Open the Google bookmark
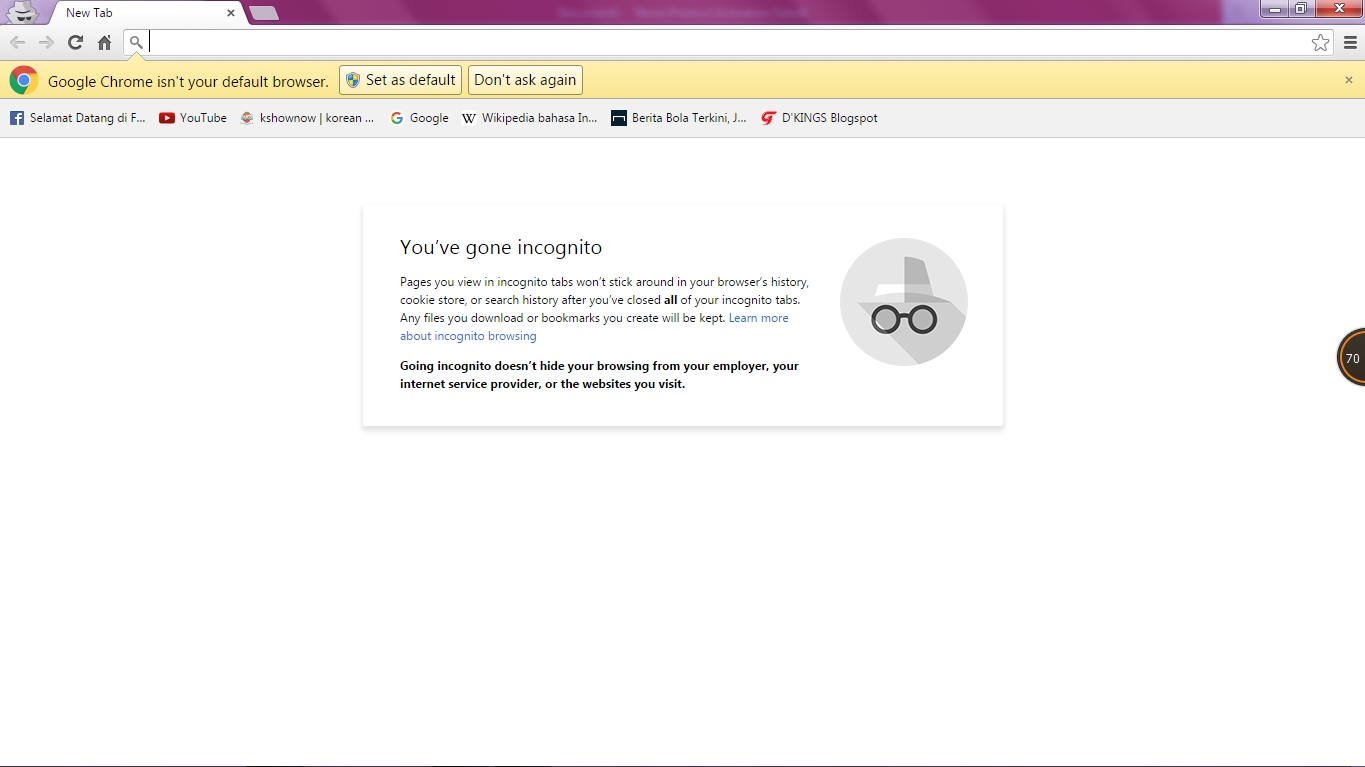Viewport: 1365px width, 767px height. coord(419,117)
